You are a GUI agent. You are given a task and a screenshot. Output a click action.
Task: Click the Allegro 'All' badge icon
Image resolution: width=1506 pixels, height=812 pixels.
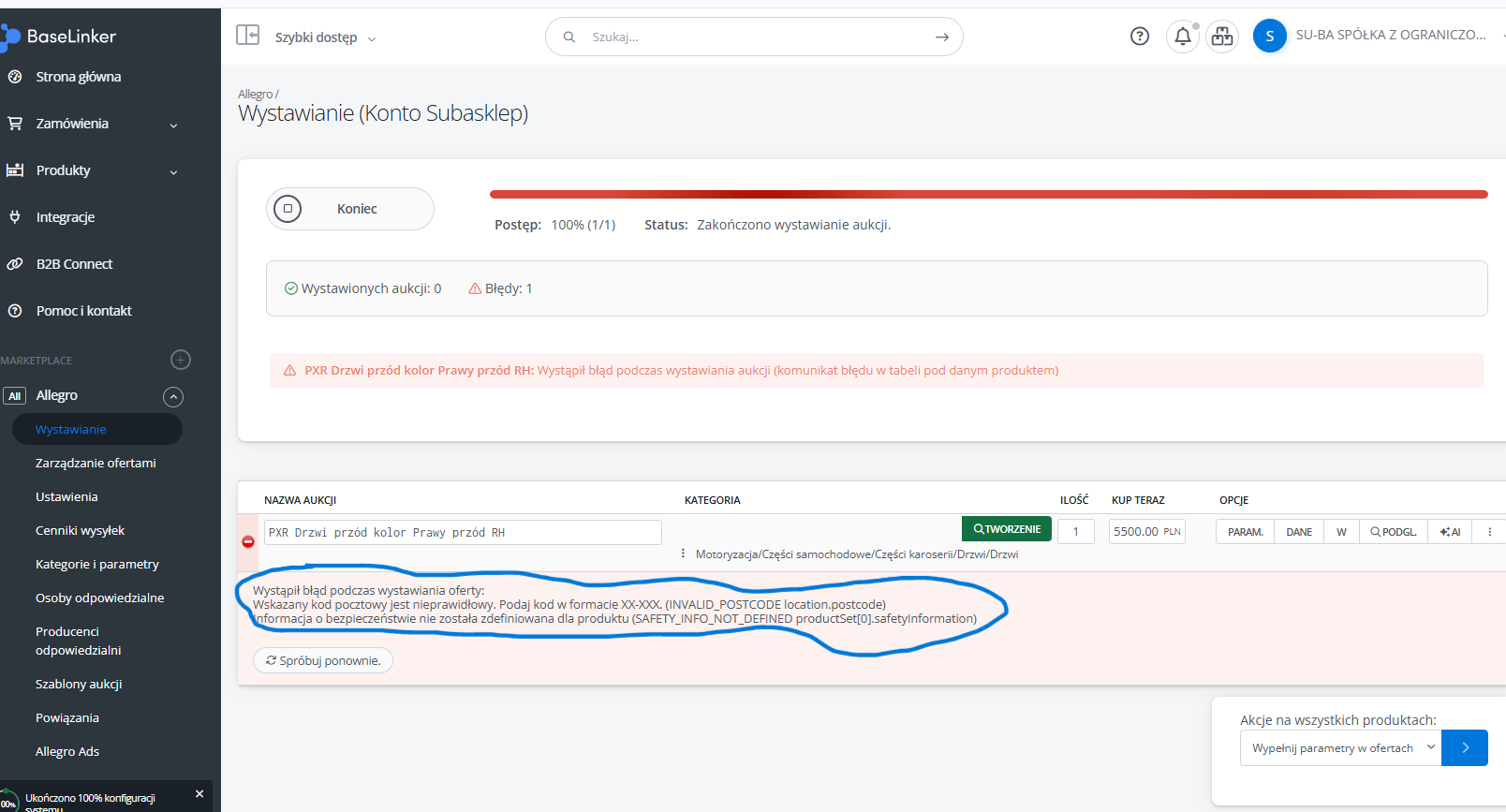(x=14, y=396)
